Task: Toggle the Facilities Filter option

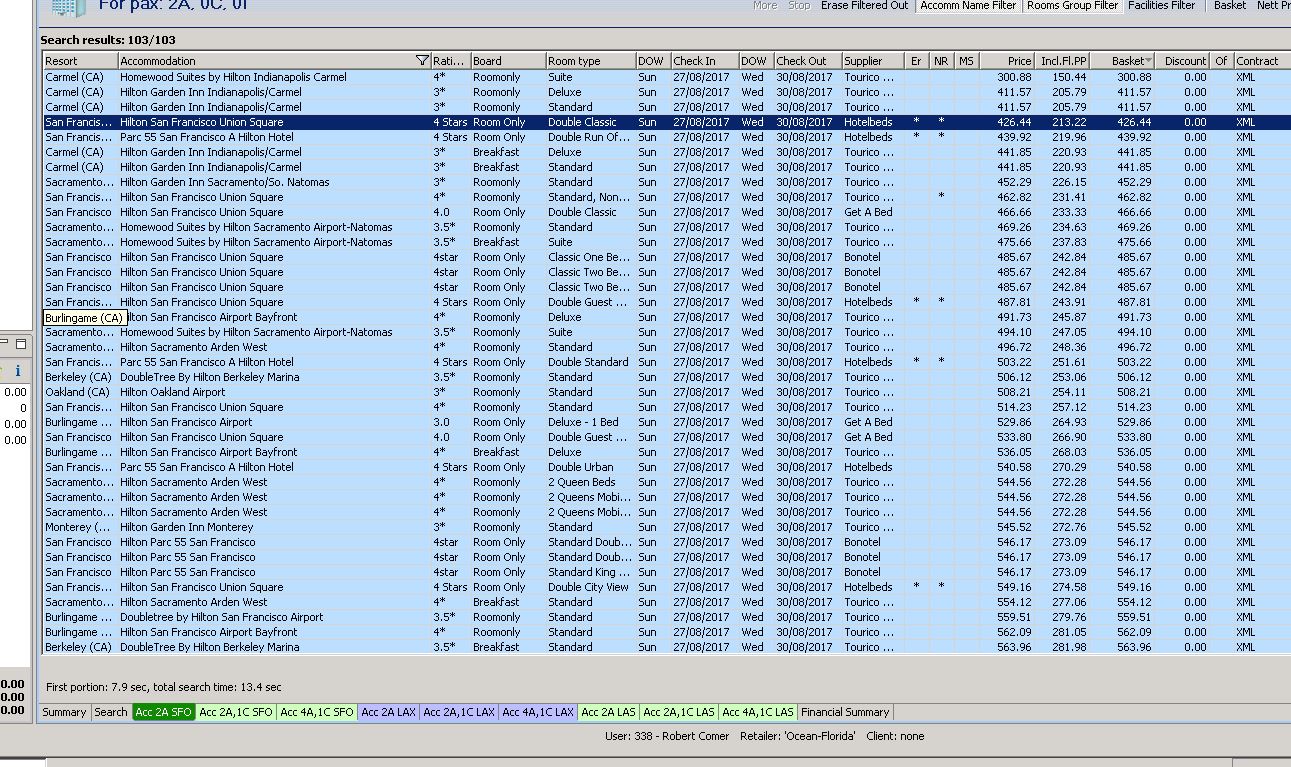Action: pos(1161,6)
